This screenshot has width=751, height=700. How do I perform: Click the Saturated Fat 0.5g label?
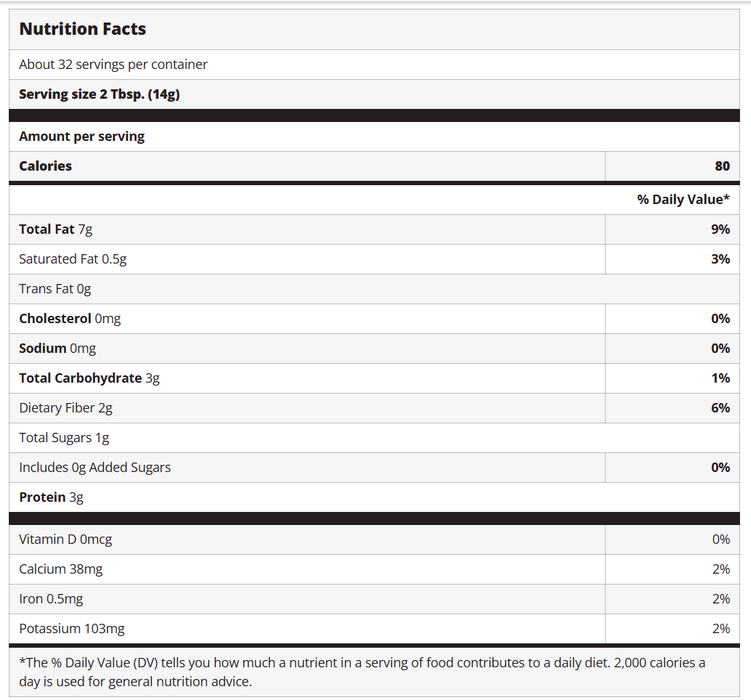click(73, 259)
